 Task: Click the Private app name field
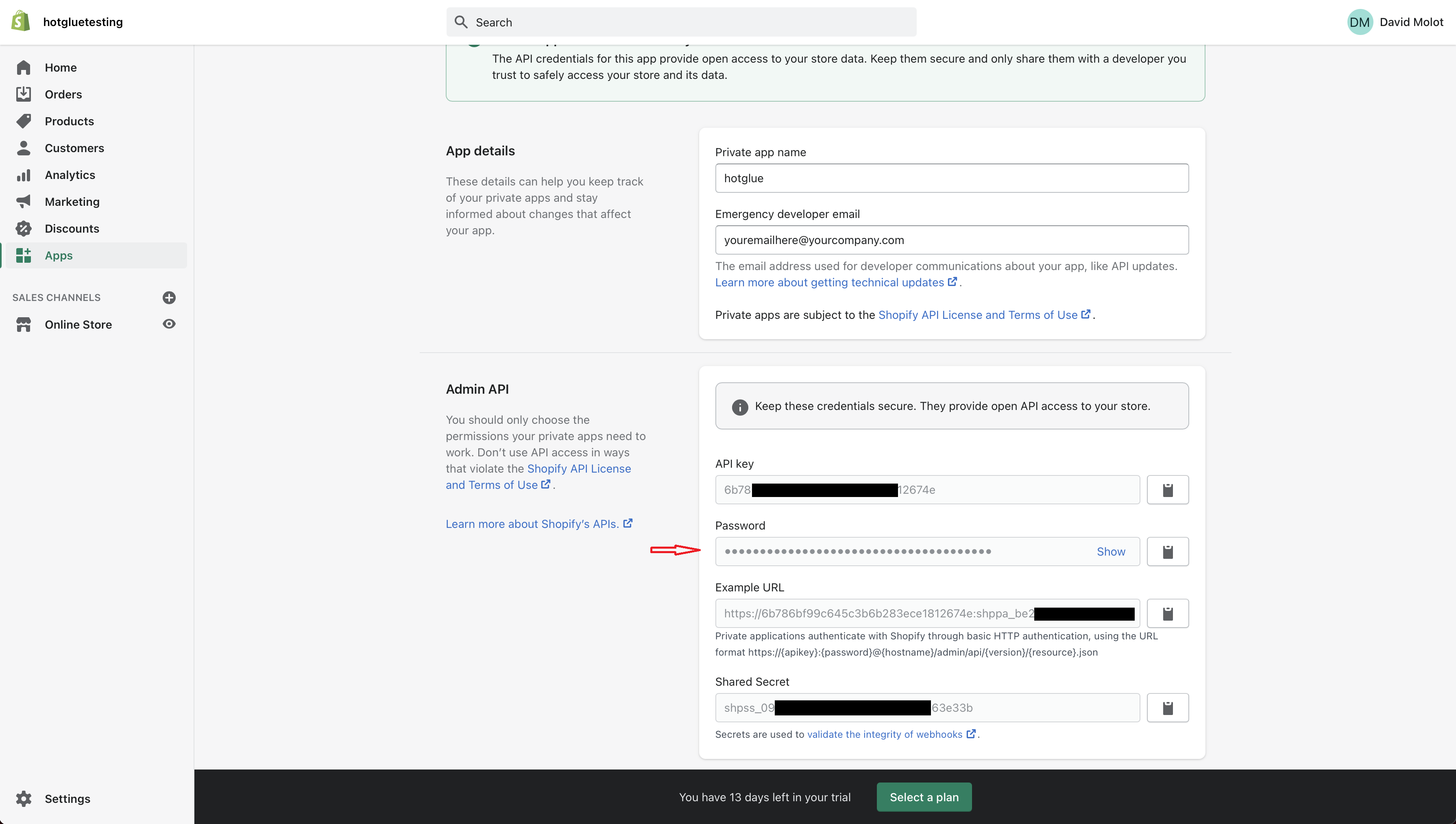point(951,178)
